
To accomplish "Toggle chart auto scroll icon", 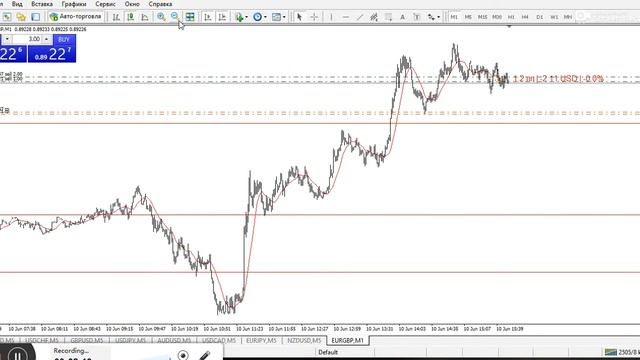I will click(x=208, y=17).
